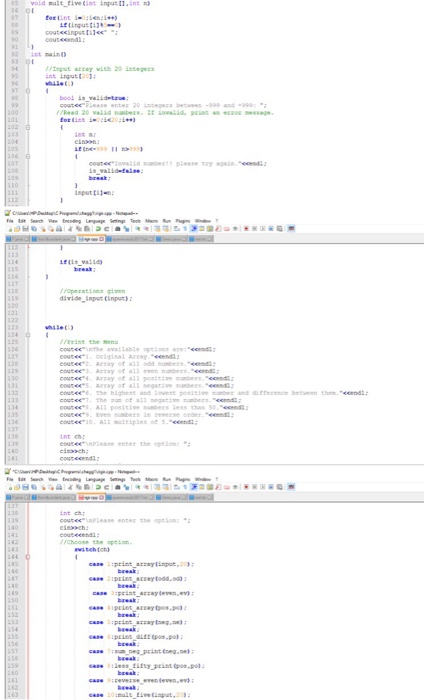Click the New file icon in the middle Notepad++ window
425x700 pixels.
(x=8, y=229)
